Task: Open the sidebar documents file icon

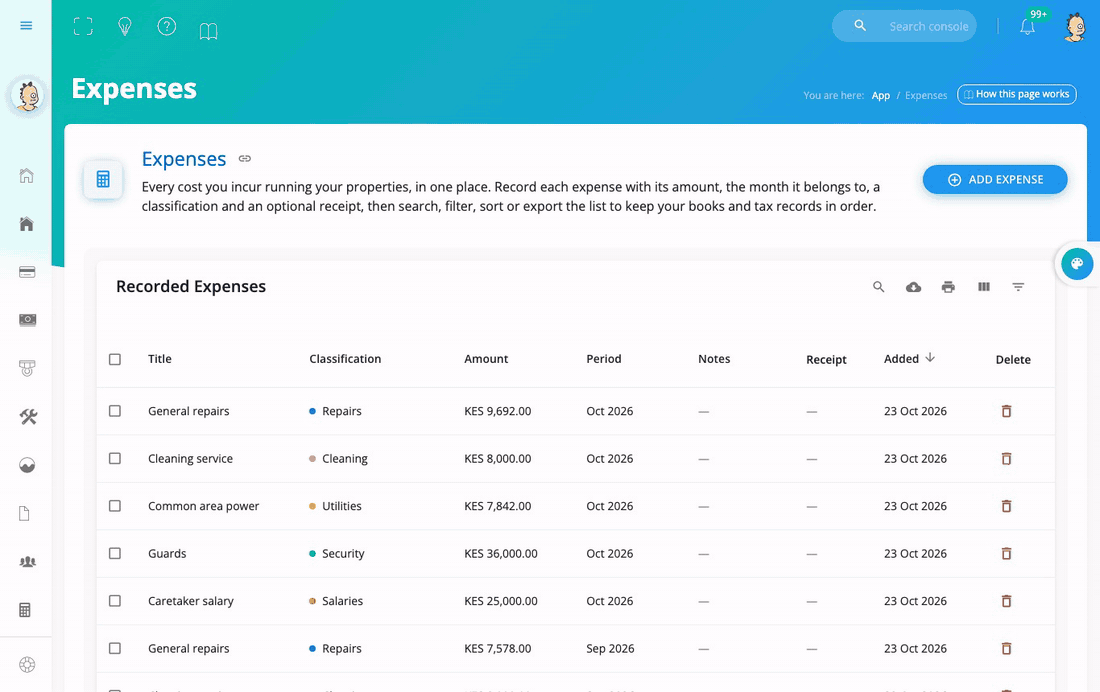Action: click(x=25, y=514)
